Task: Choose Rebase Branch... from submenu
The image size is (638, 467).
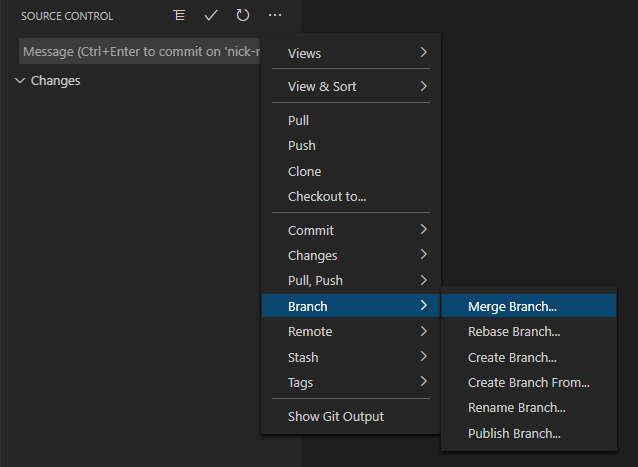Action: (529, 332)
